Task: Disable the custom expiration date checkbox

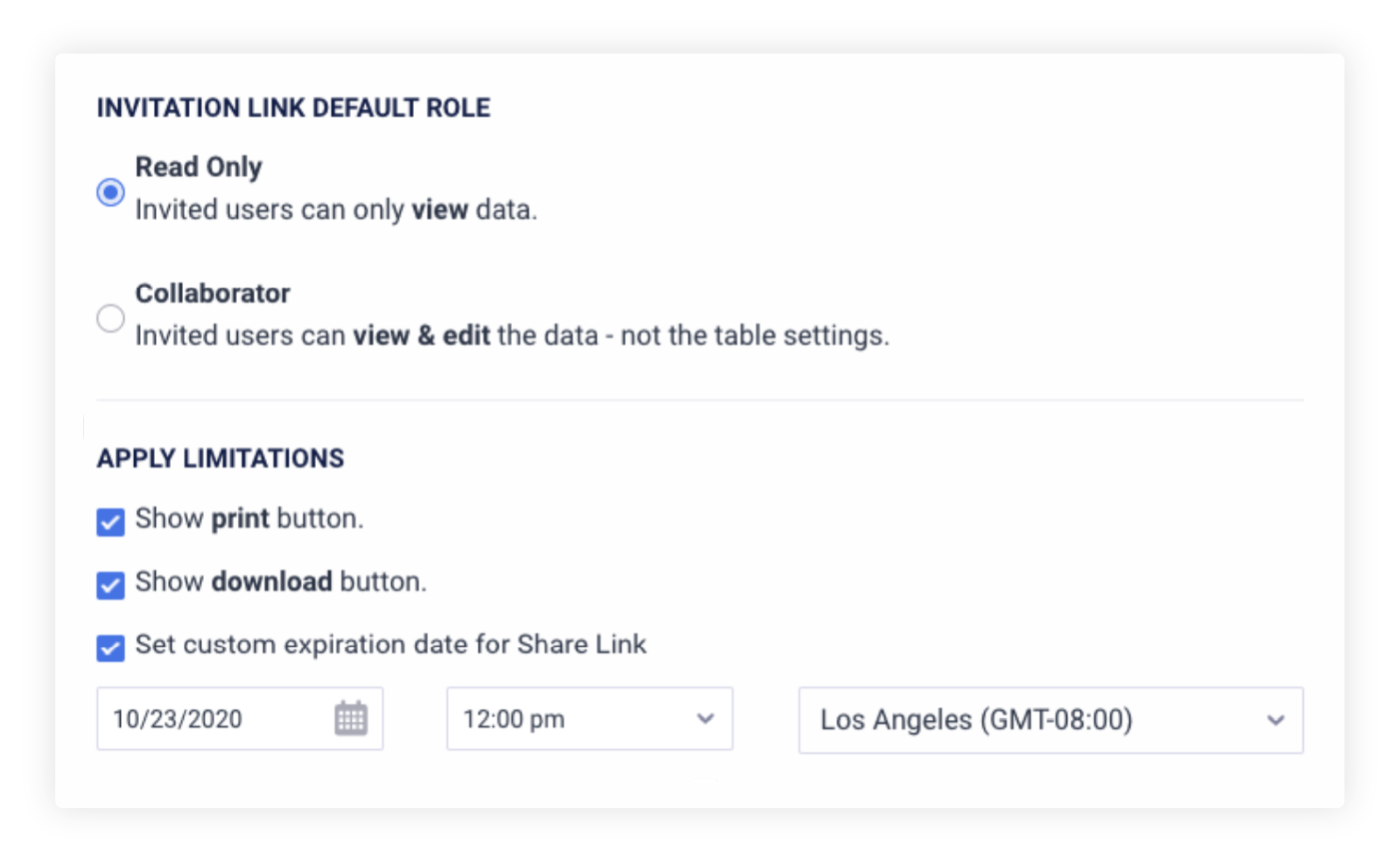Action: [x=111, y=647]
